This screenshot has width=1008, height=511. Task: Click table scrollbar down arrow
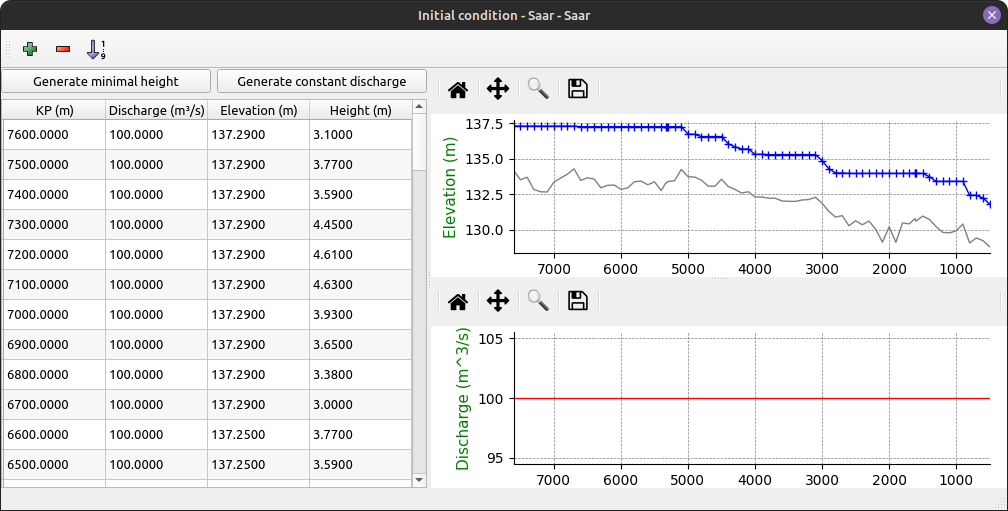419,480
